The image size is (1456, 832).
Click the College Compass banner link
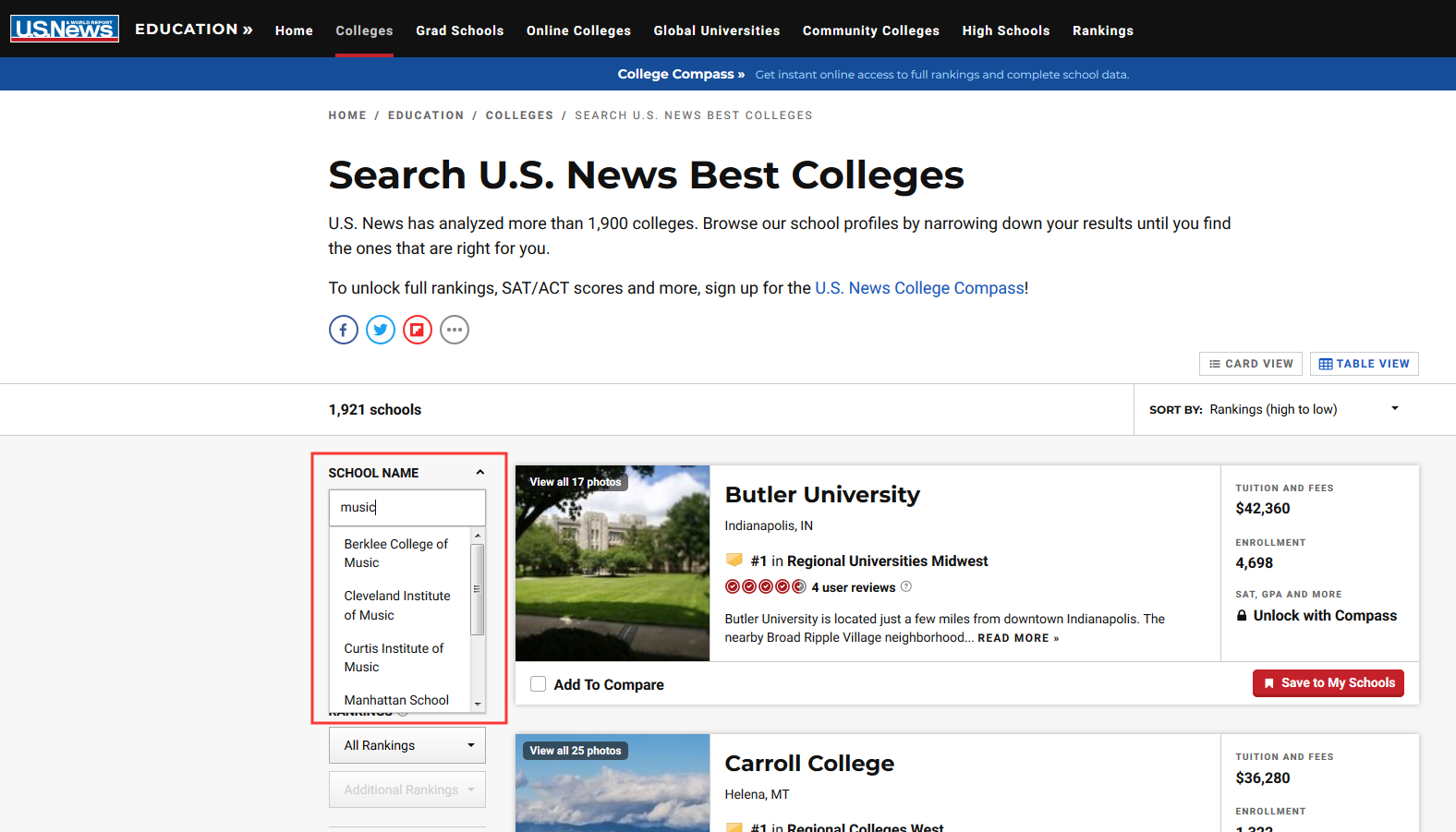[681, 74]
